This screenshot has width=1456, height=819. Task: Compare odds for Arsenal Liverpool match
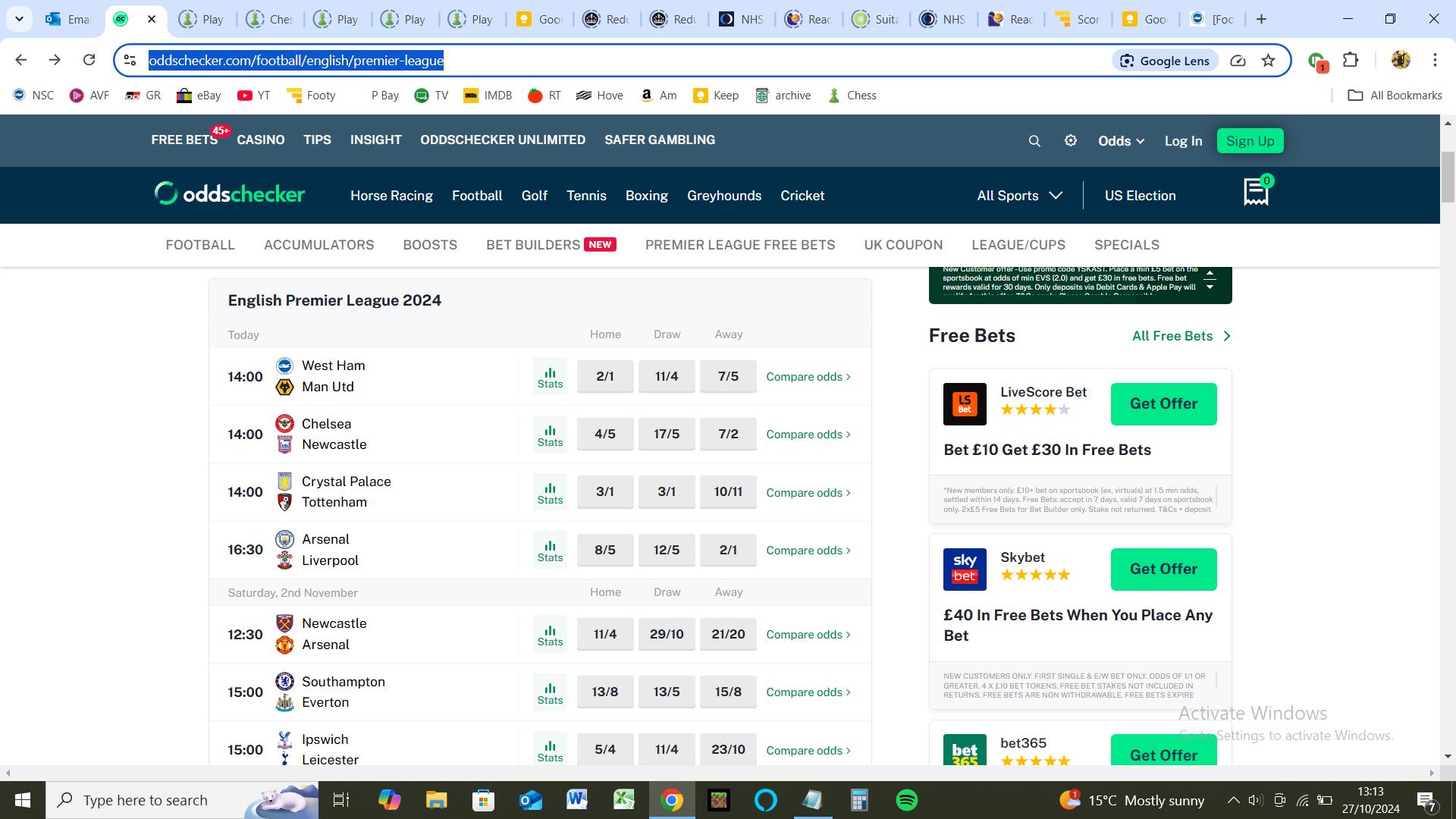[x=808, y=551]
